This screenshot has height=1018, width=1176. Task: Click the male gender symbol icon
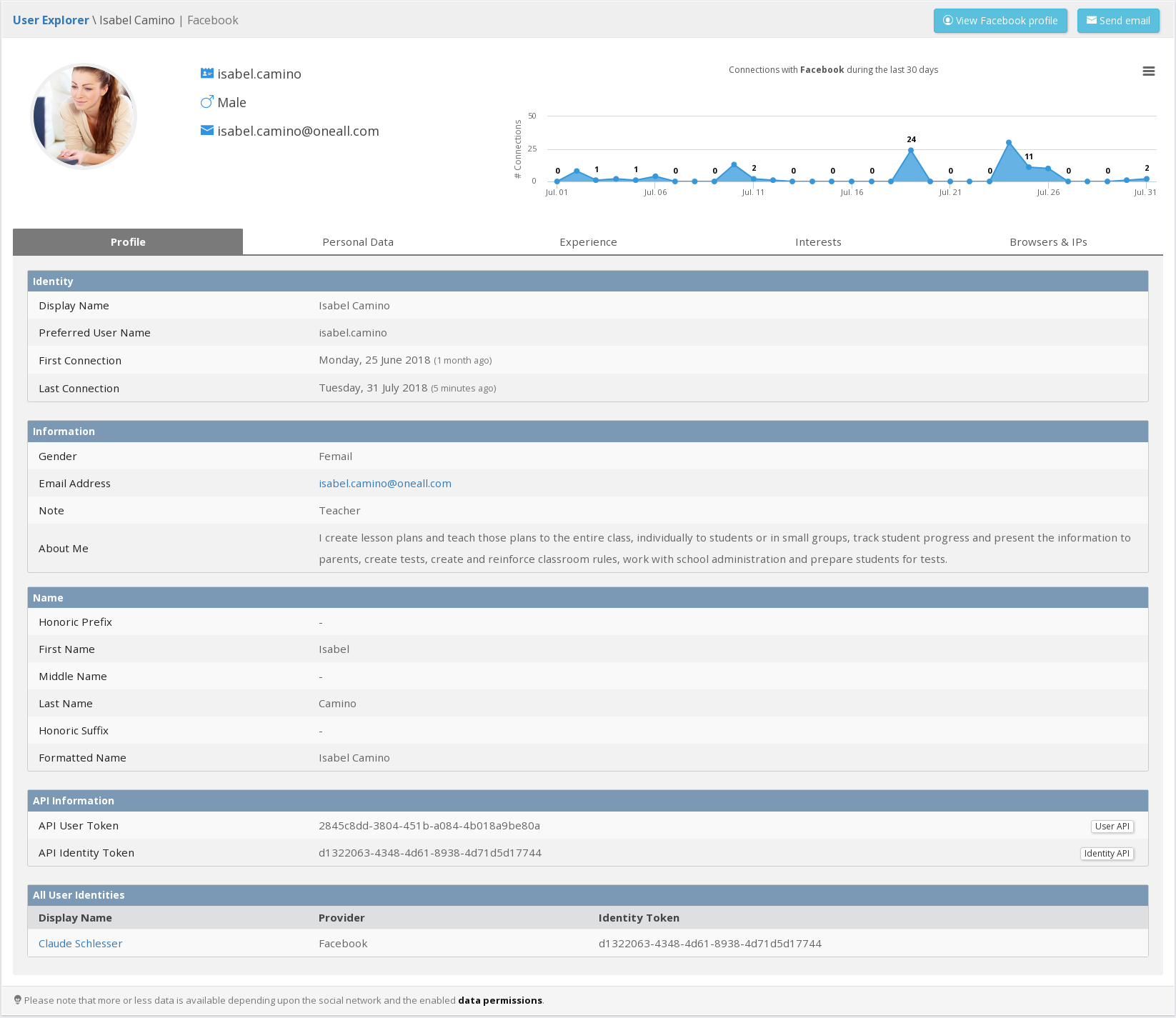tap(207, 102)
